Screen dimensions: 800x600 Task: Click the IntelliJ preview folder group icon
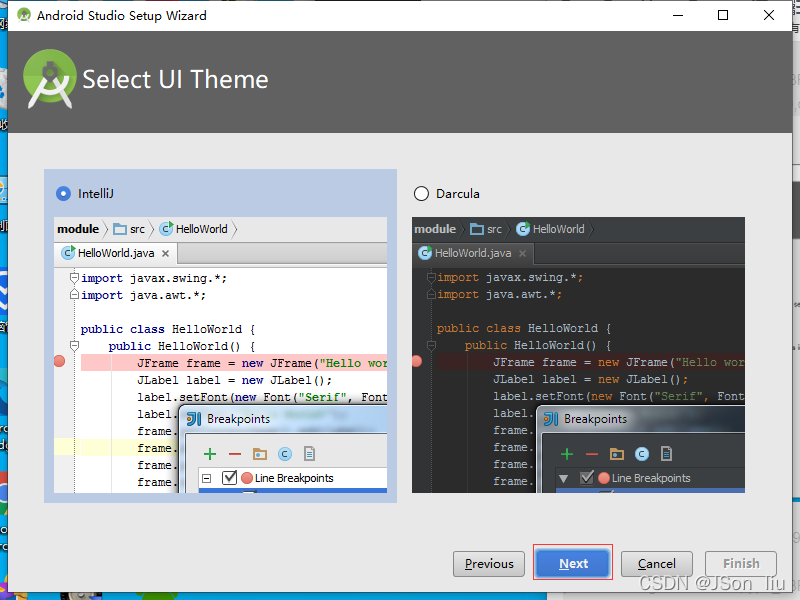tap(260, 454)
